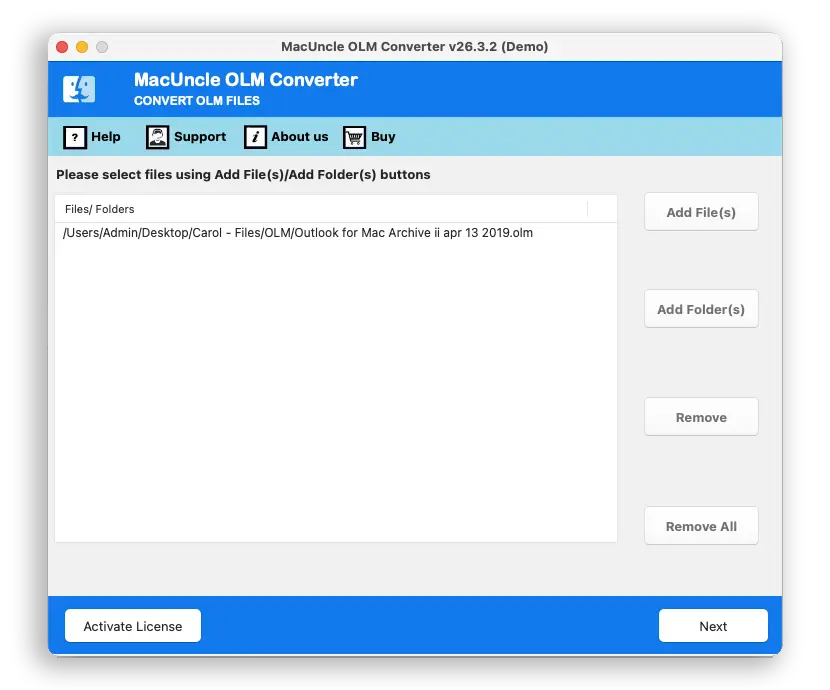
Task: Click the Buy shopping cart icon
Action: (354, 138)
